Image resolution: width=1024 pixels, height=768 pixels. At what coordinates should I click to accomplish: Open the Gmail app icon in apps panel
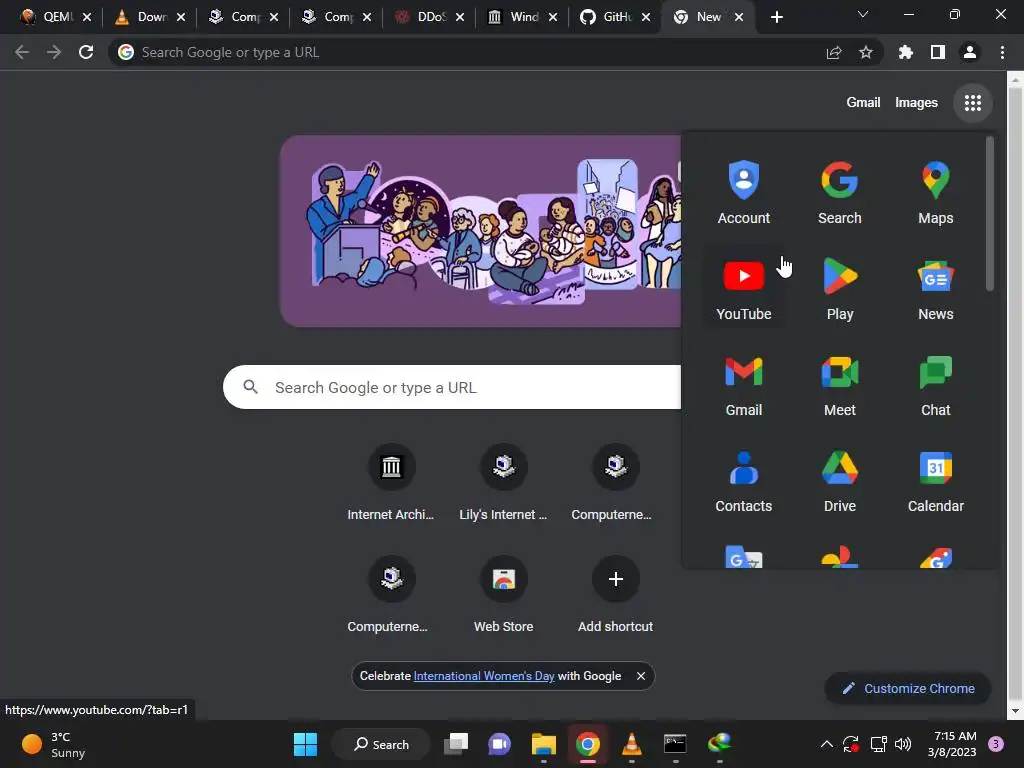pos(743,385)
